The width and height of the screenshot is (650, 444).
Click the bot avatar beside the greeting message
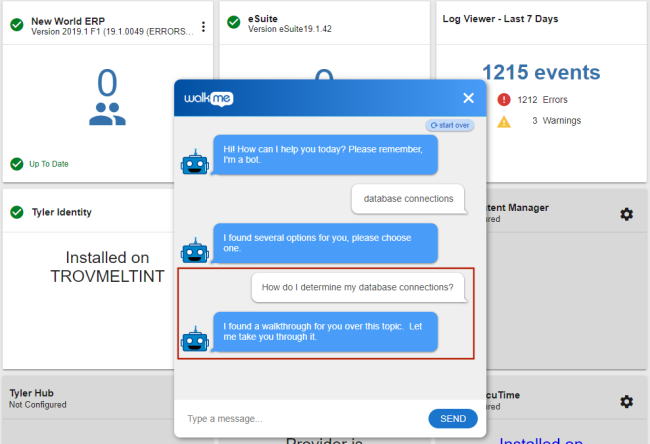tap(195, 162)
